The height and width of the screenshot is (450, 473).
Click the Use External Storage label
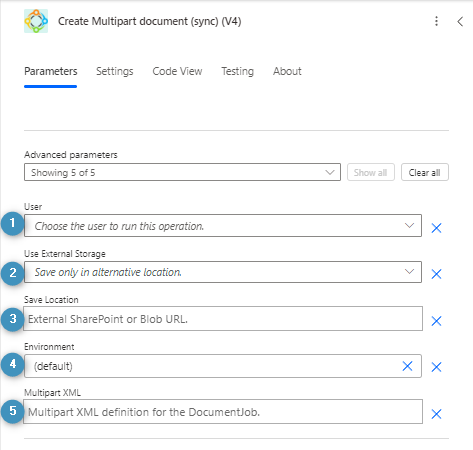[x=65, y=254]
